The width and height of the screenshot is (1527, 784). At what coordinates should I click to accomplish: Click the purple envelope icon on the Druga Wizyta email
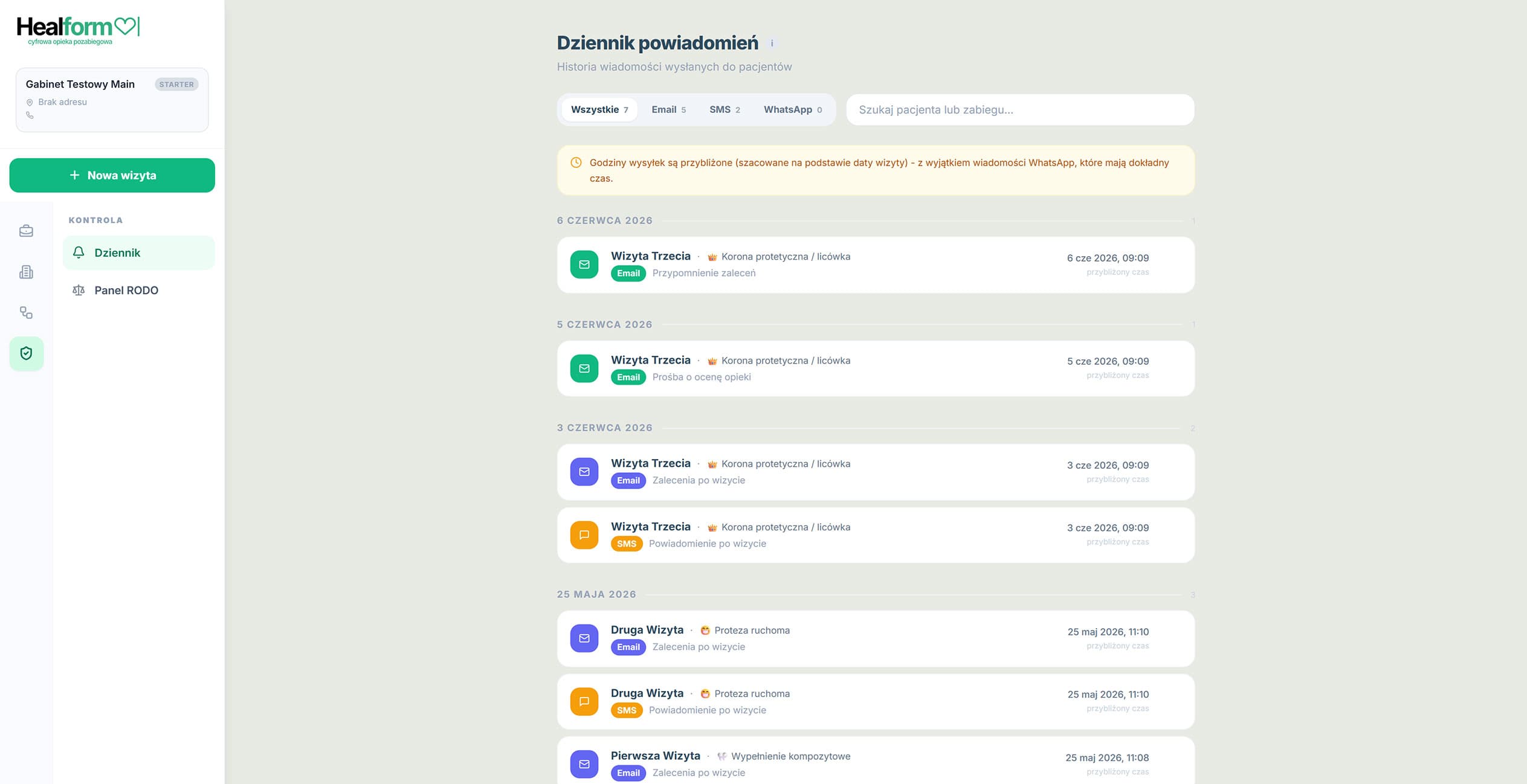[584, 638]
